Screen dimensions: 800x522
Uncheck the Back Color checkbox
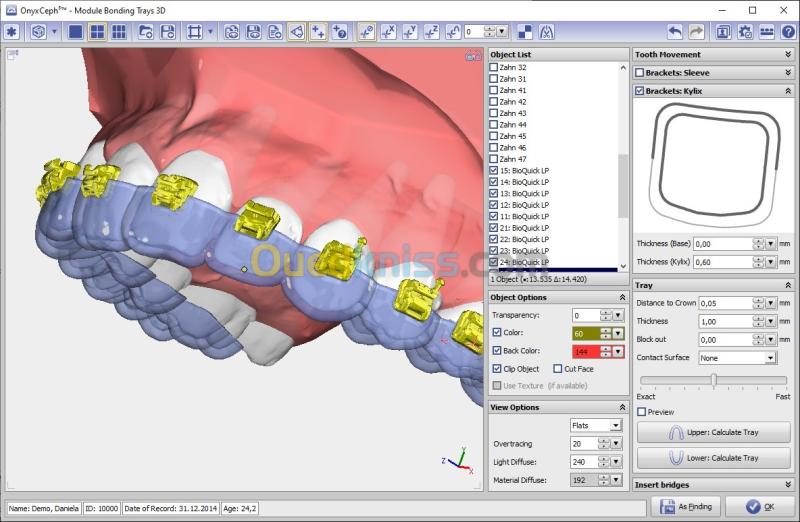coord(497,351)
